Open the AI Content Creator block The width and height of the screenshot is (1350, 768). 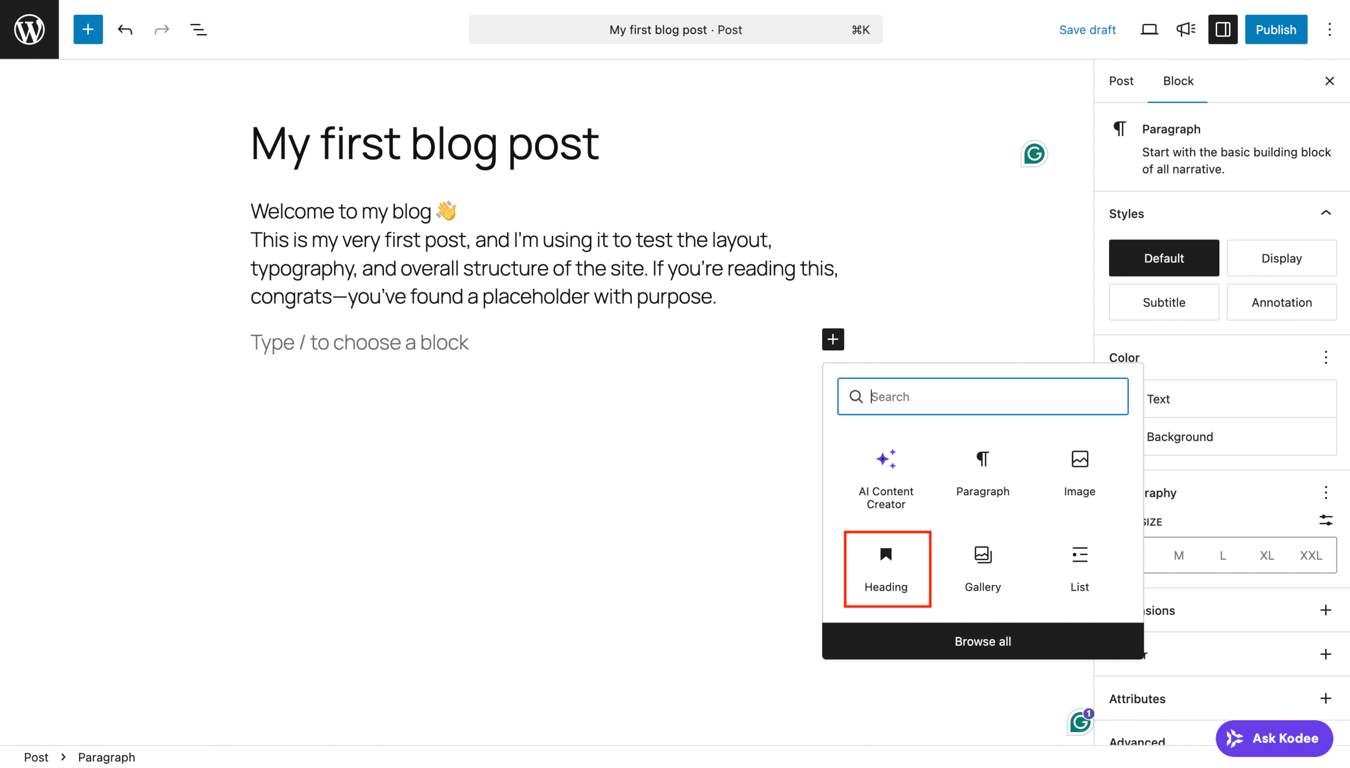886,478
